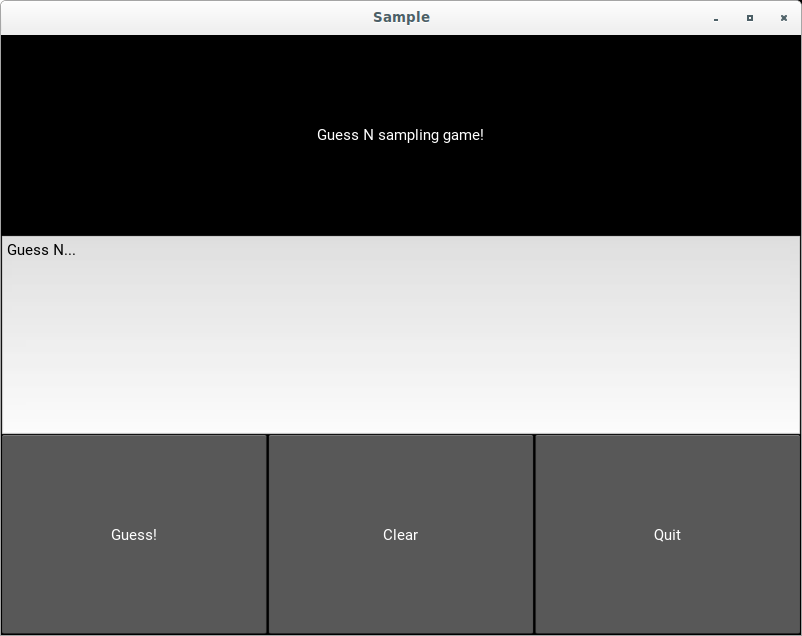Click the 'Guess N...' placeholder text
802x636 pixels.
(41, 250)
